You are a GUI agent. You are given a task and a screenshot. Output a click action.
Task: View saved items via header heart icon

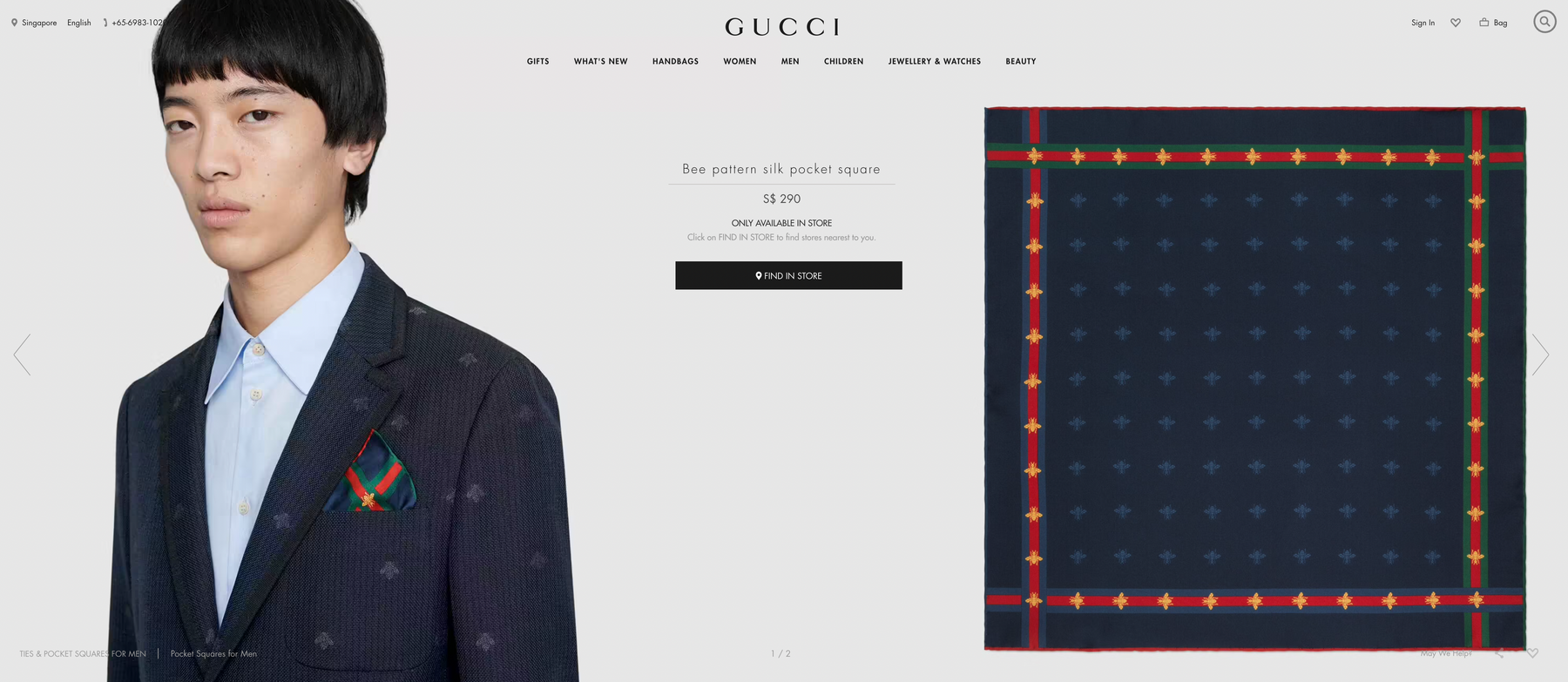pyautogui.click(x=1456, y=23)
